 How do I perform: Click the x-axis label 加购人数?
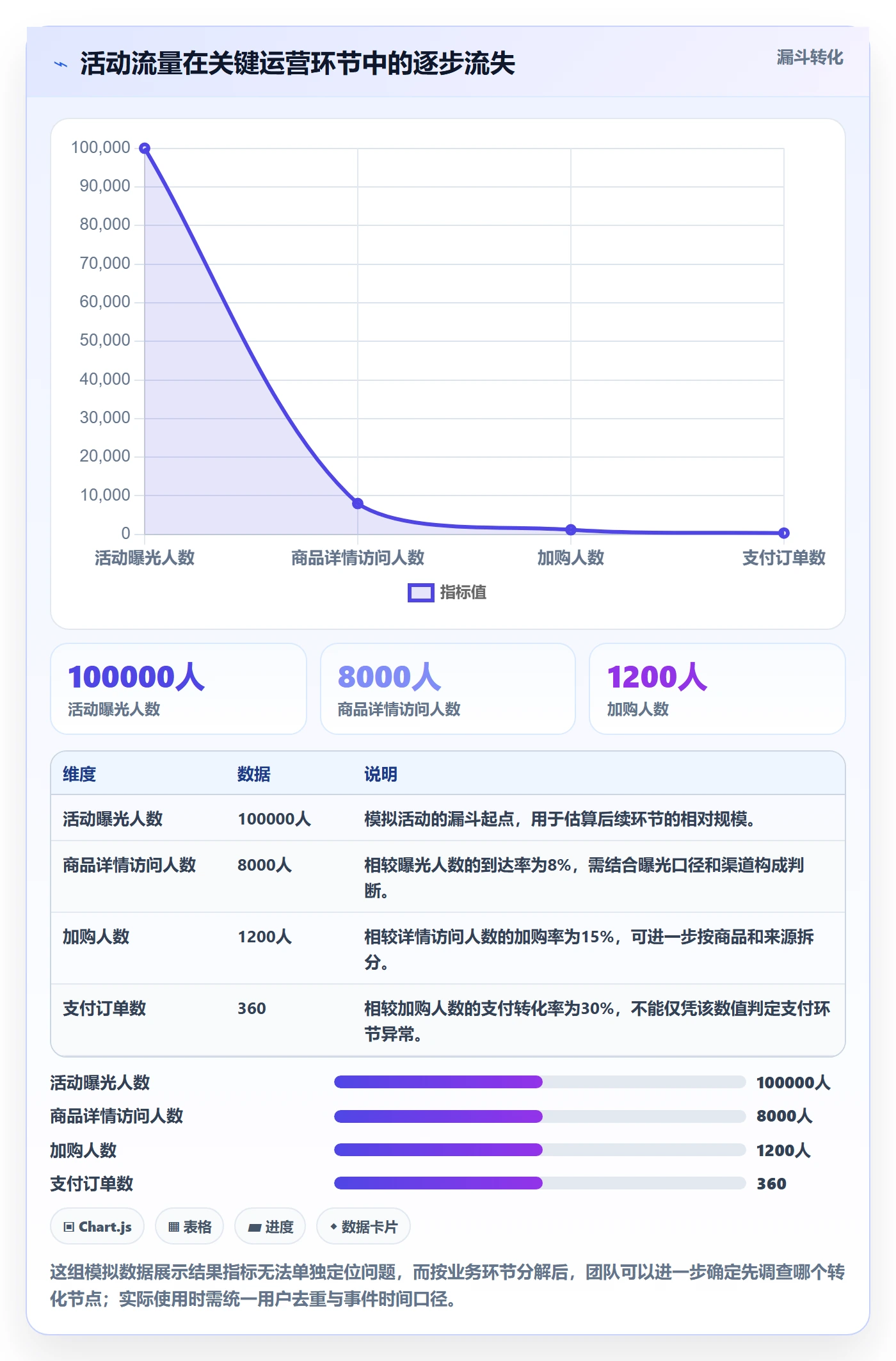pyautogui.click(x=571, y=558)
